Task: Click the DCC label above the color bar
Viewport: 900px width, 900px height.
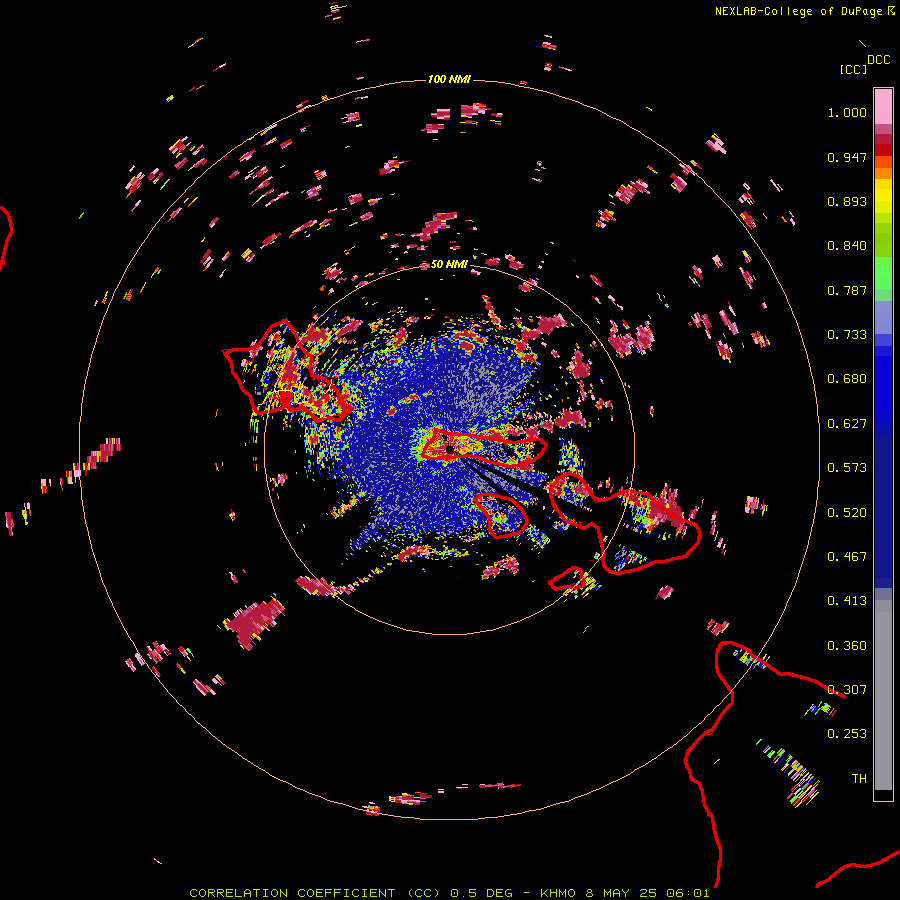Action: (x=878, y=60)
